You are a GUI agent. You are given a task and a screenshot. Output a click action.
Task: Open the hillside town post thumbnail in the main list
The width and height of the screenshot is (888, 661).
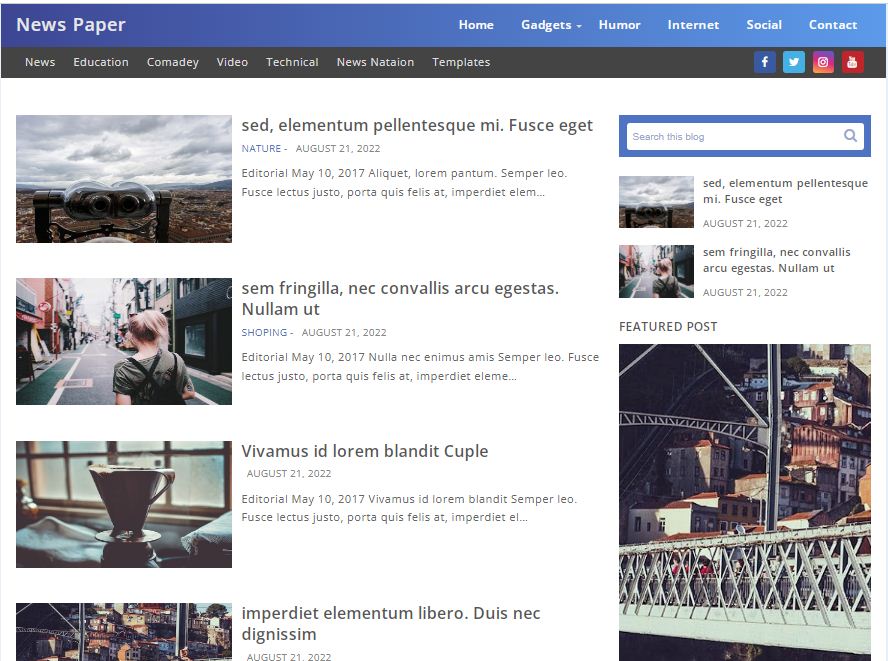124,632
